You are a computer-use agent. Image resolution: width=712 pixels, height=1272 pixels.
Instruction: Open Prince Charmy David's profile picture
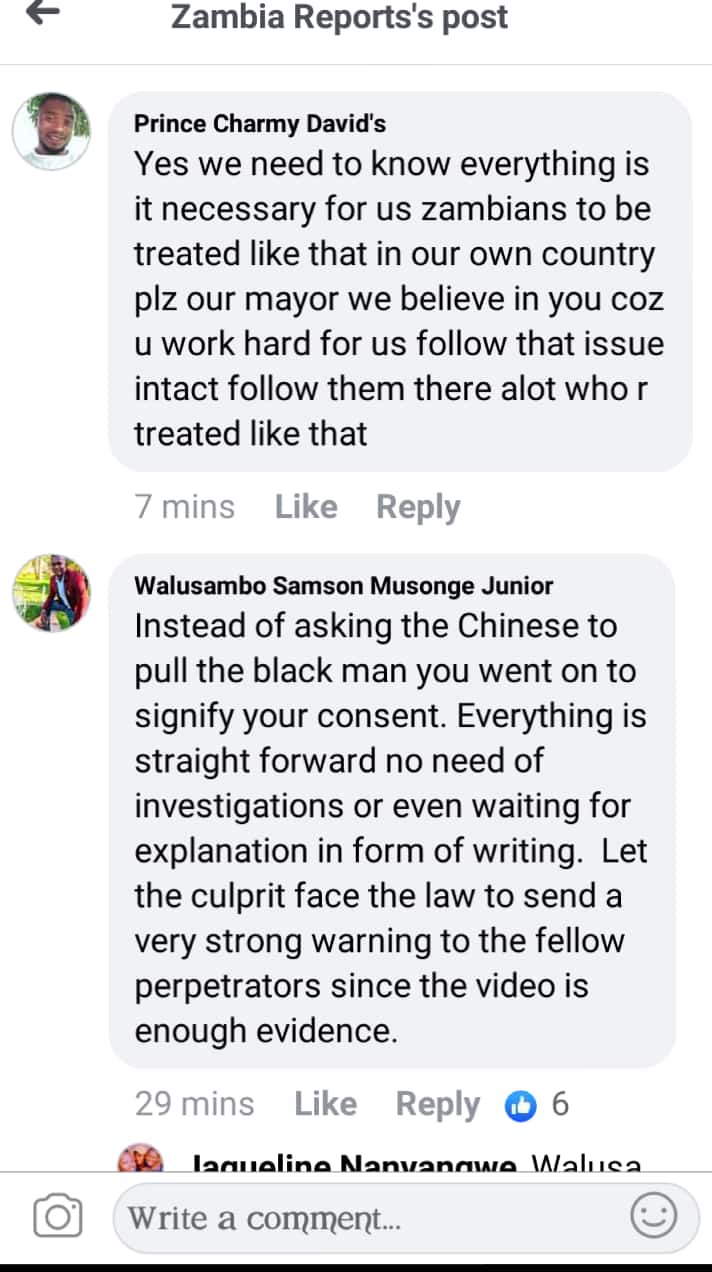[51, 131]
